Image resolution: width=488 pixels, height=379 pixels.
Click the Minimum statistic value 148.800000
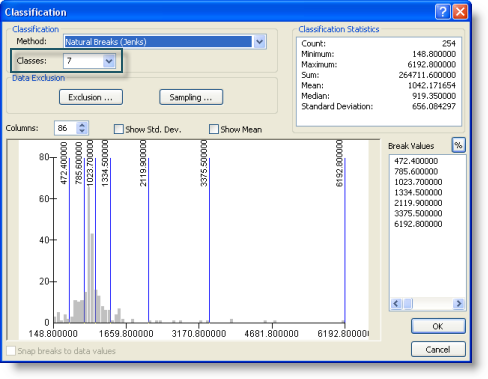point(434,54)
